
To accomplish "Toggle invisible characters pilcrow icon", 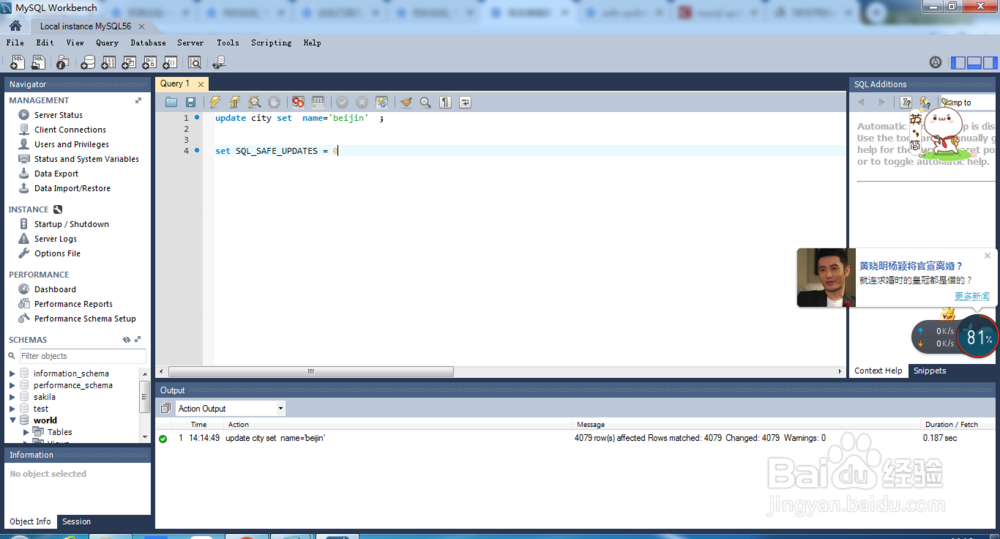I will (445, 102).
